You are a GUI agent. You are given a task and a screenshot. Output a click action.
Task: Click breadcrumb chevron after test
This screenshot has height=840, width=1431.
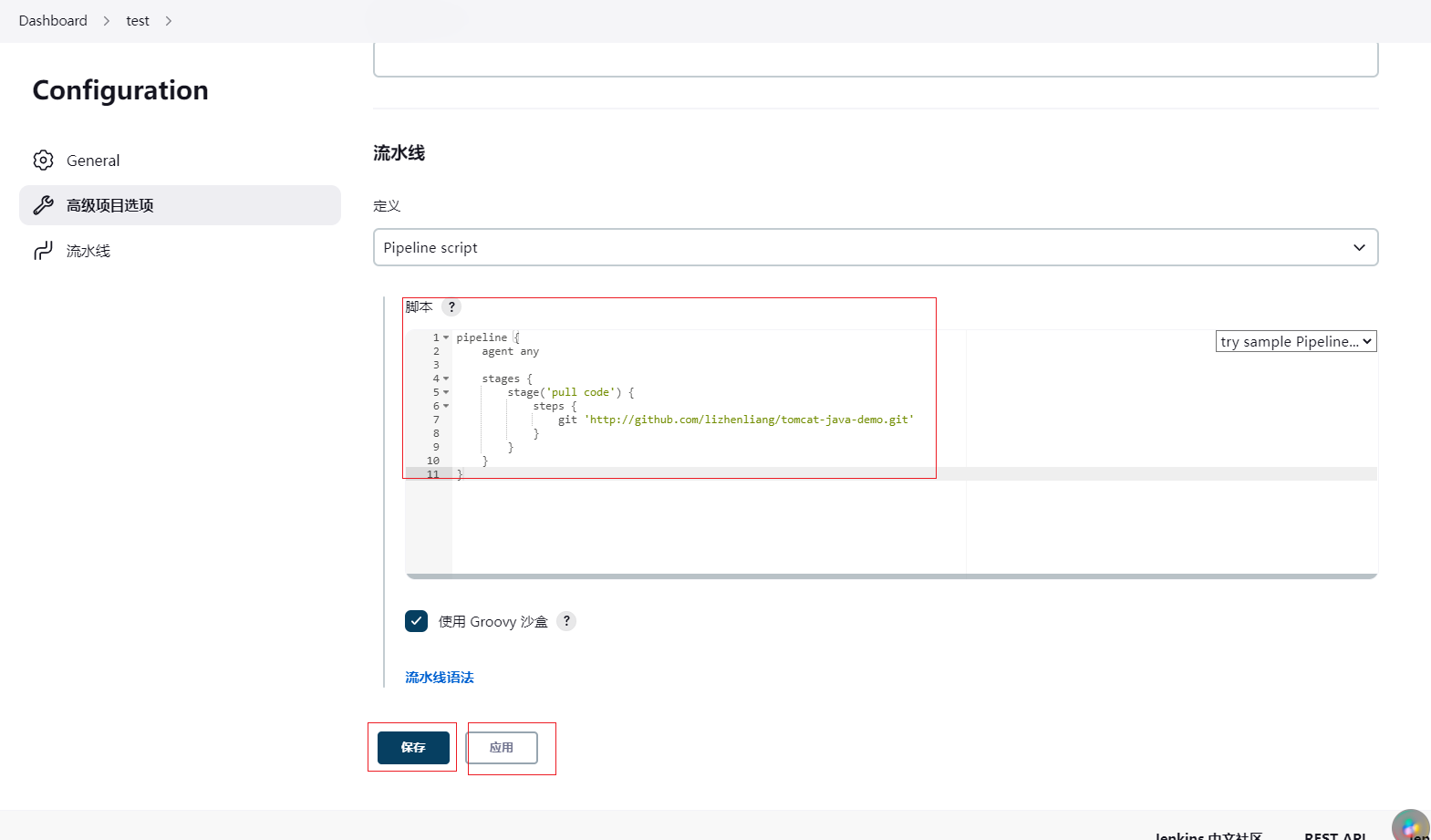coord(169,21)
